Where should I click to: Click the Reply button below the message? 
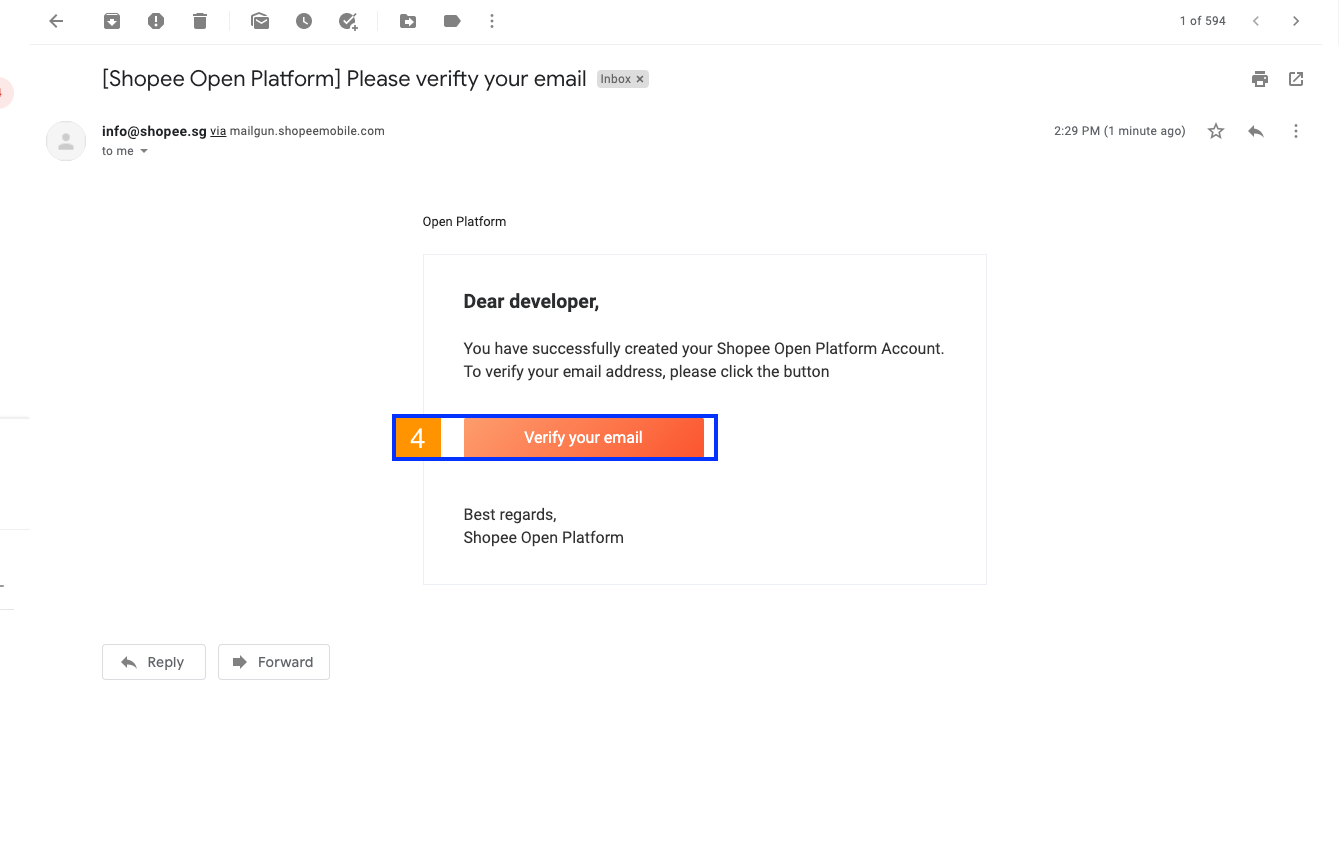154,662
